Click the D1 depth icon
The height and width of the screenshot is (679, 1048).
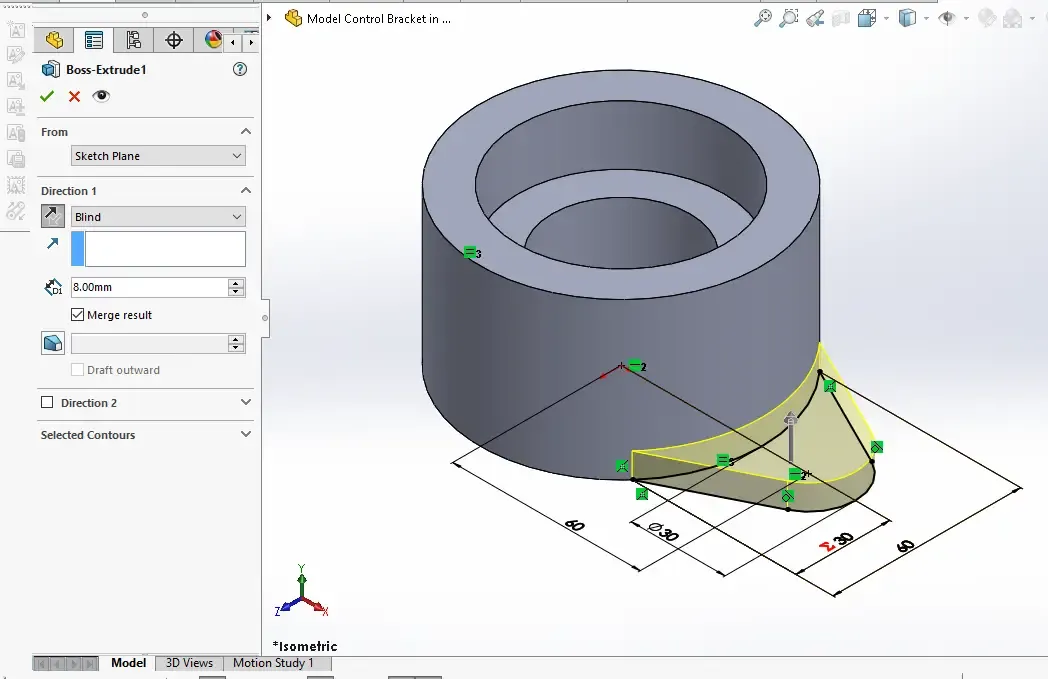(53, 287)
